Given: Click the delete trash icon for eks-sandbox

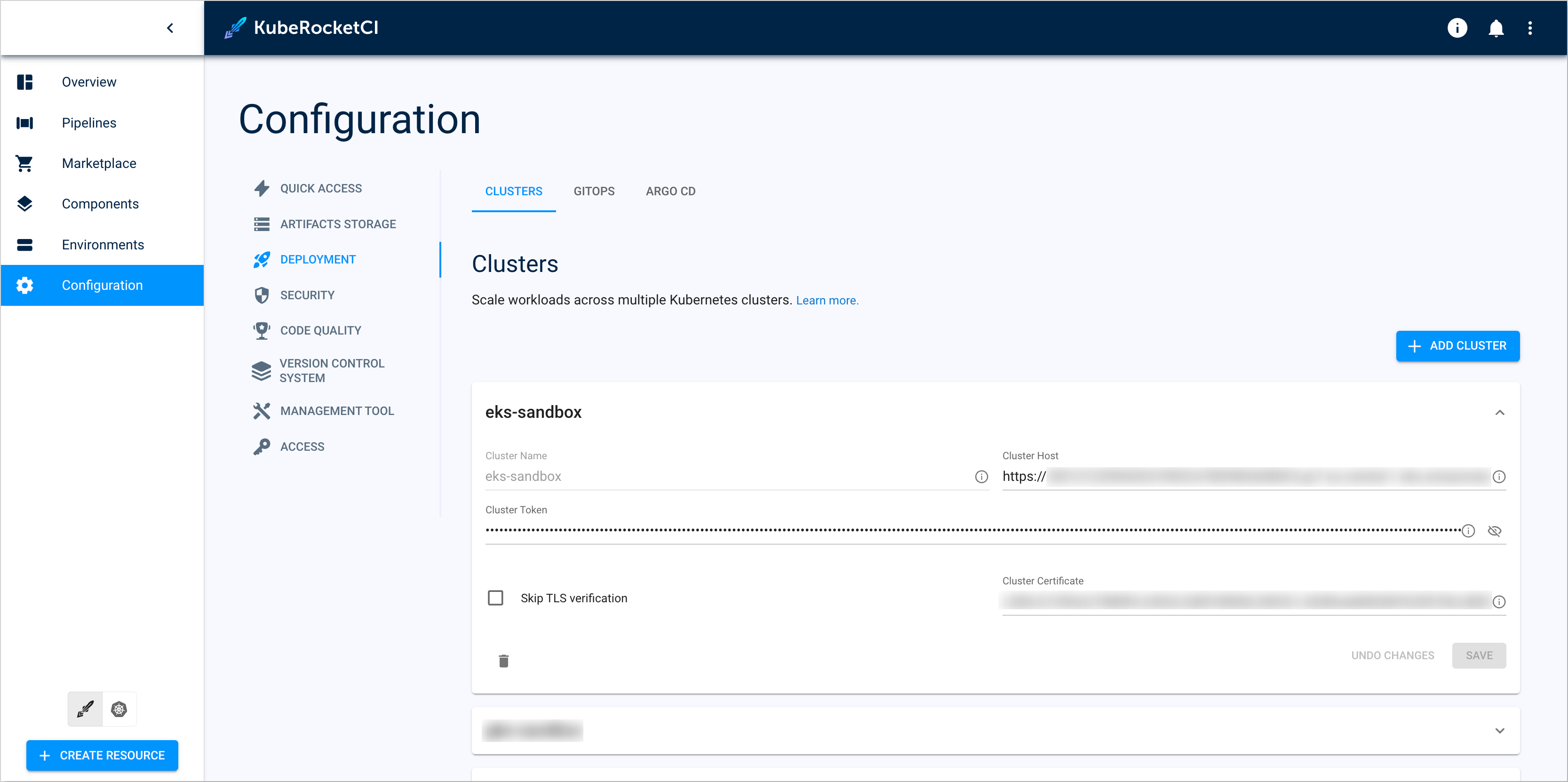Looking at the screenshot, I should [x=504, y=661].
